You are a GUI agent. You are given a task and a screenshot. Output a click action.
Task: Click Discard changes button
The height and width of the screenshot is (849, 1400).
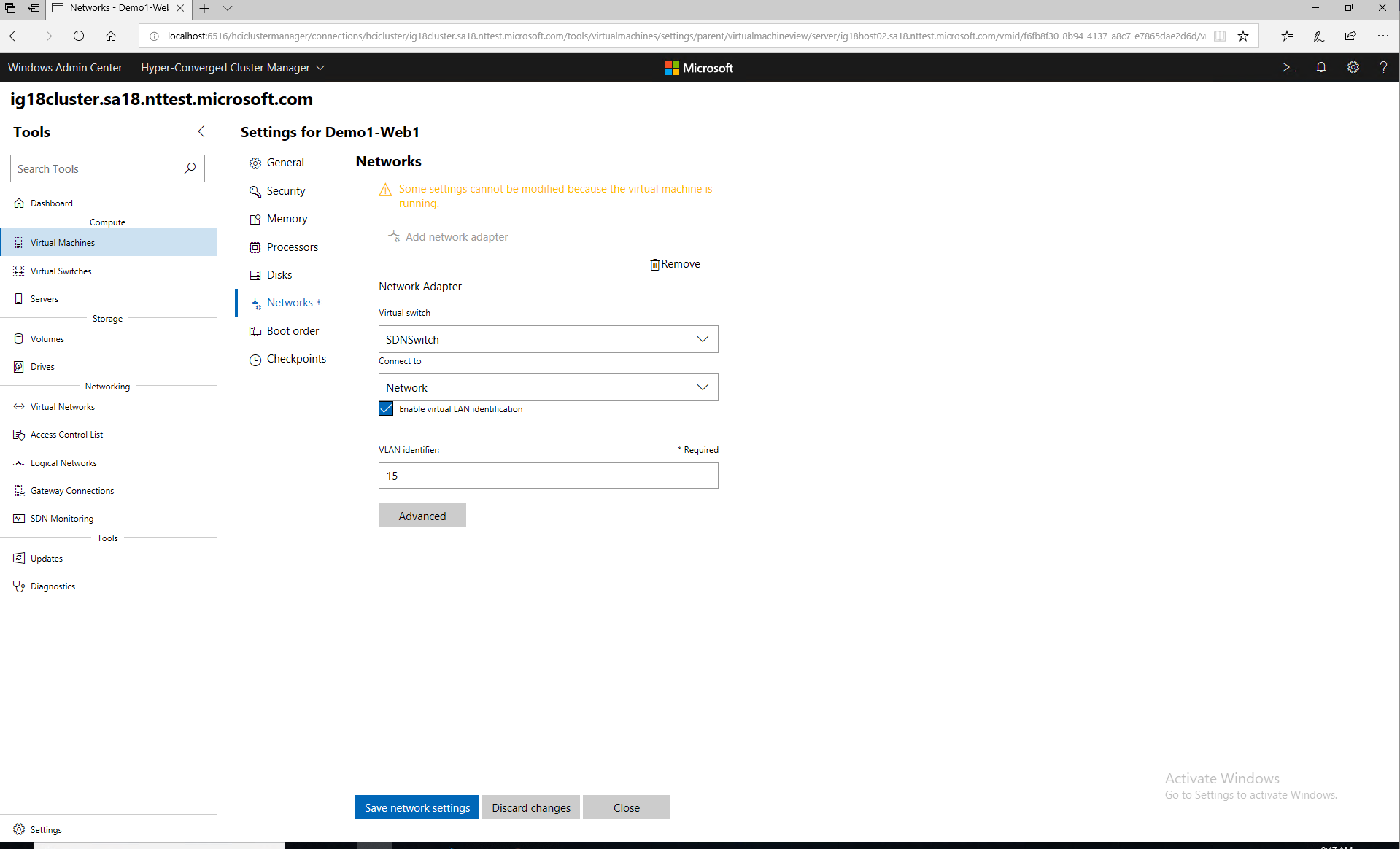coord(530,807)
